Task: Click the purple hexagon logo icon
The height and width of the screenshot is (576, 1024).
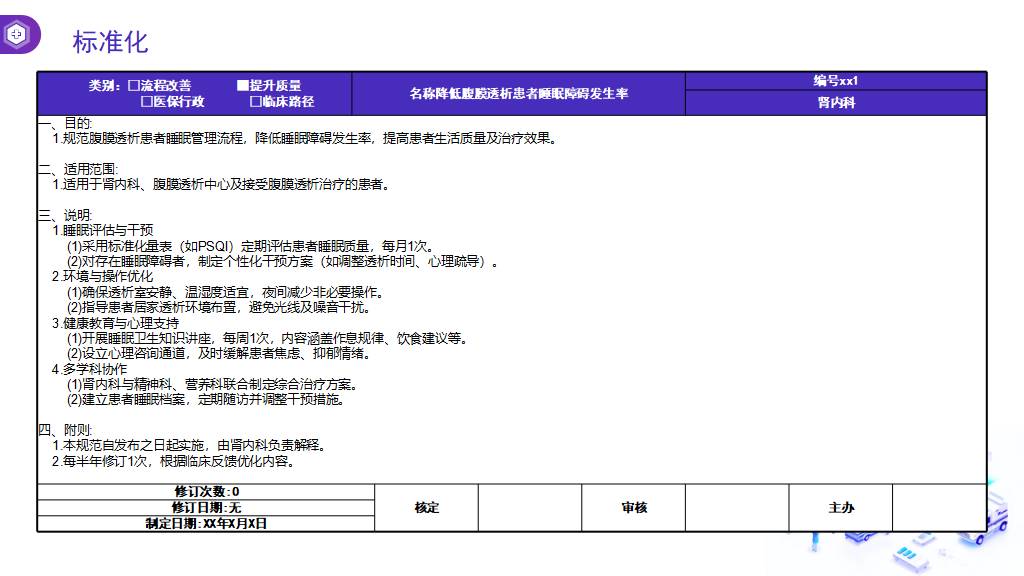Action: point(17,35)
